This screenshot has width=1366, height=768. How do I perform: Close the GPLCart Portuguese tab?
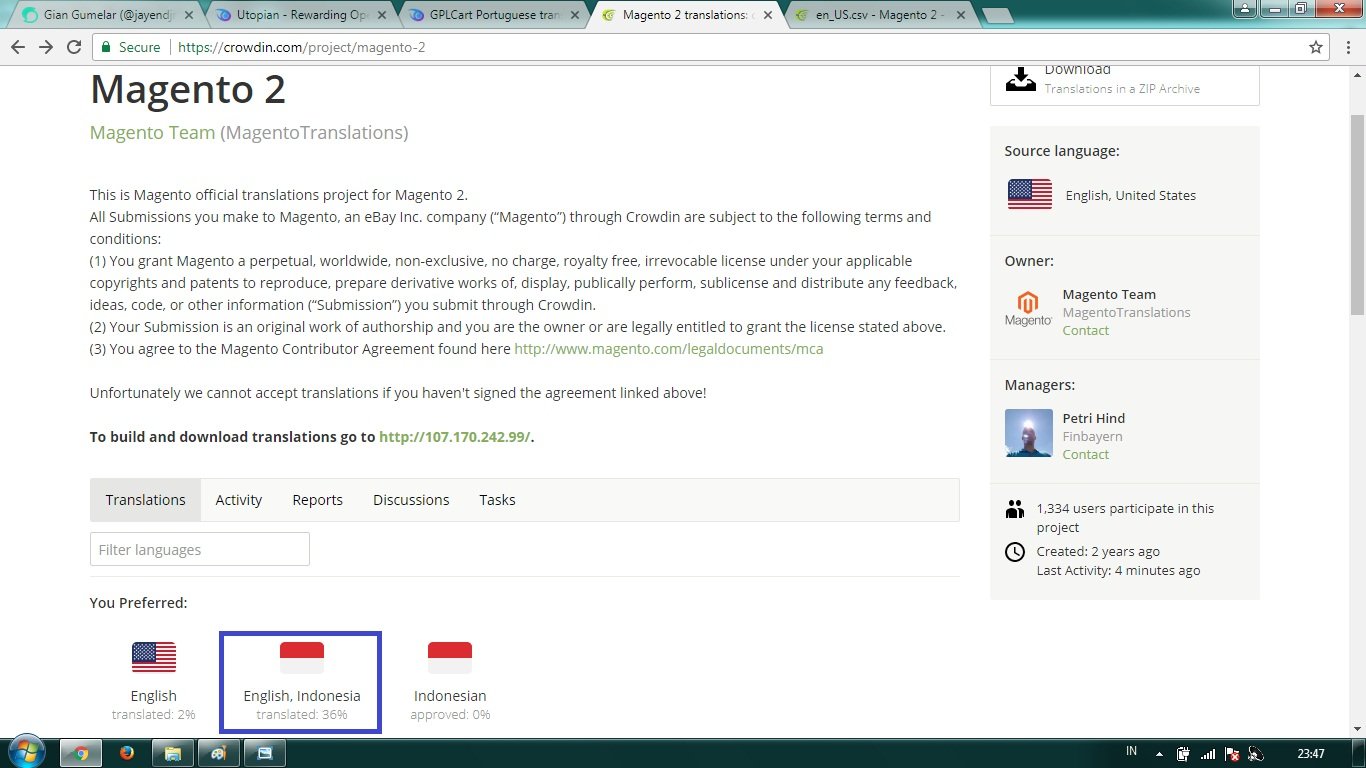tap(573, 15)
